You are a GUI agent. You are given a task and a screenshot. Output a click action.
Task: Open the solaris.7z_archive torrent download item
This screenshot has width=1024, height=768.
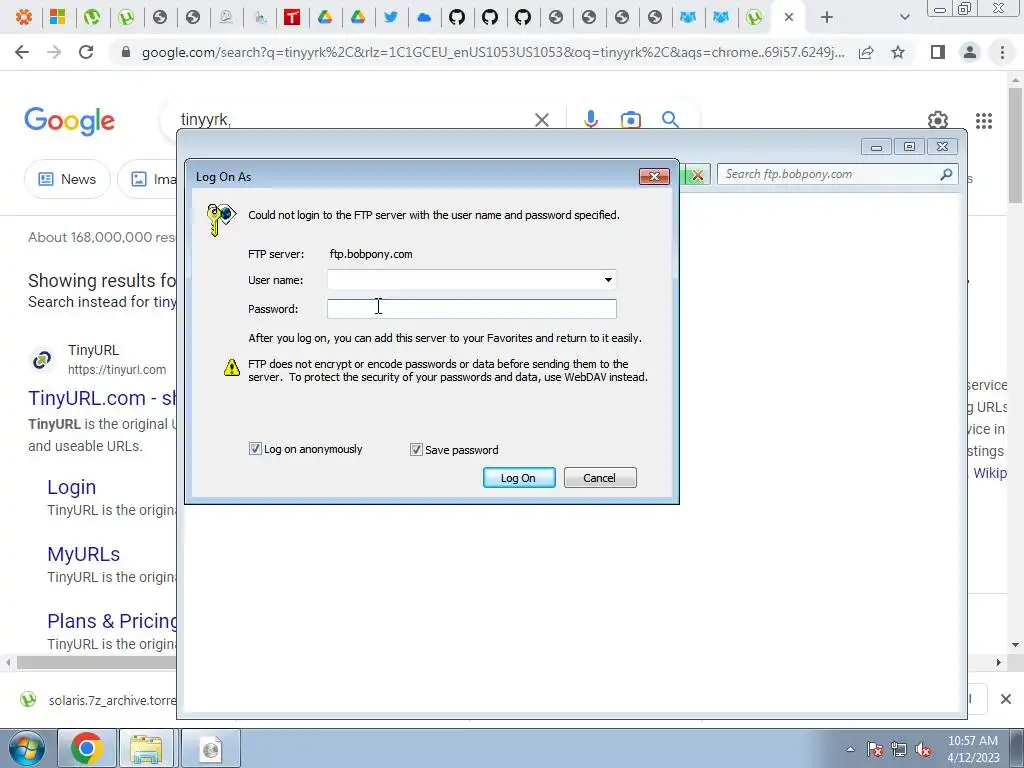pyautogui.click(x=99, y=700)
